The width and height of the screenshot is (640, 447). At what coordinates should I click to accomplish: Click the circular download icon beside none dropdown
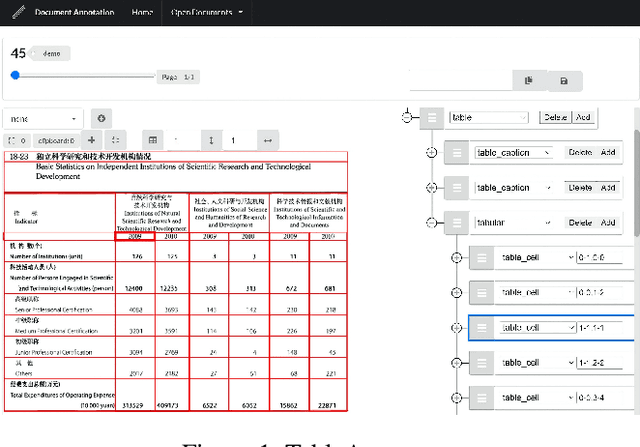[x=101, y=118]
